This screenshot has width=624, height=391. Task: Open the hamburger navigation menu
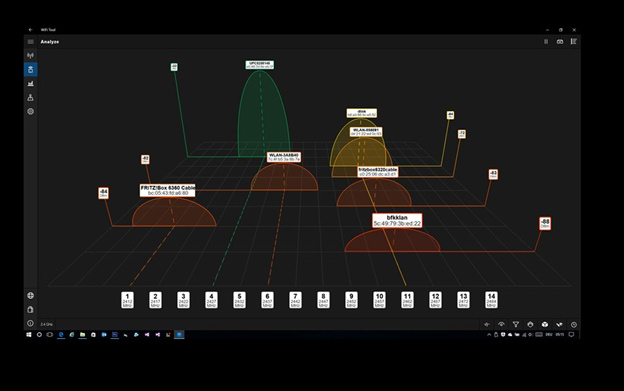tap(31, 42)
